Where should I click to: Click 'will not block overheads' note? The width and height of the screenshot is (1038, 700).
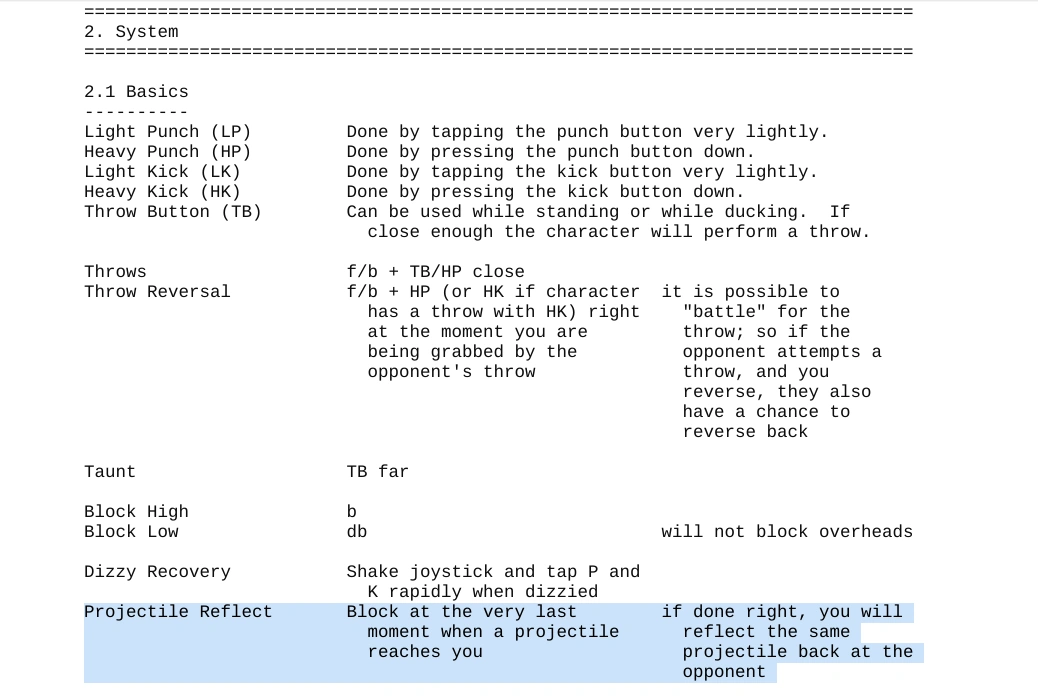(x=786, y=532)
